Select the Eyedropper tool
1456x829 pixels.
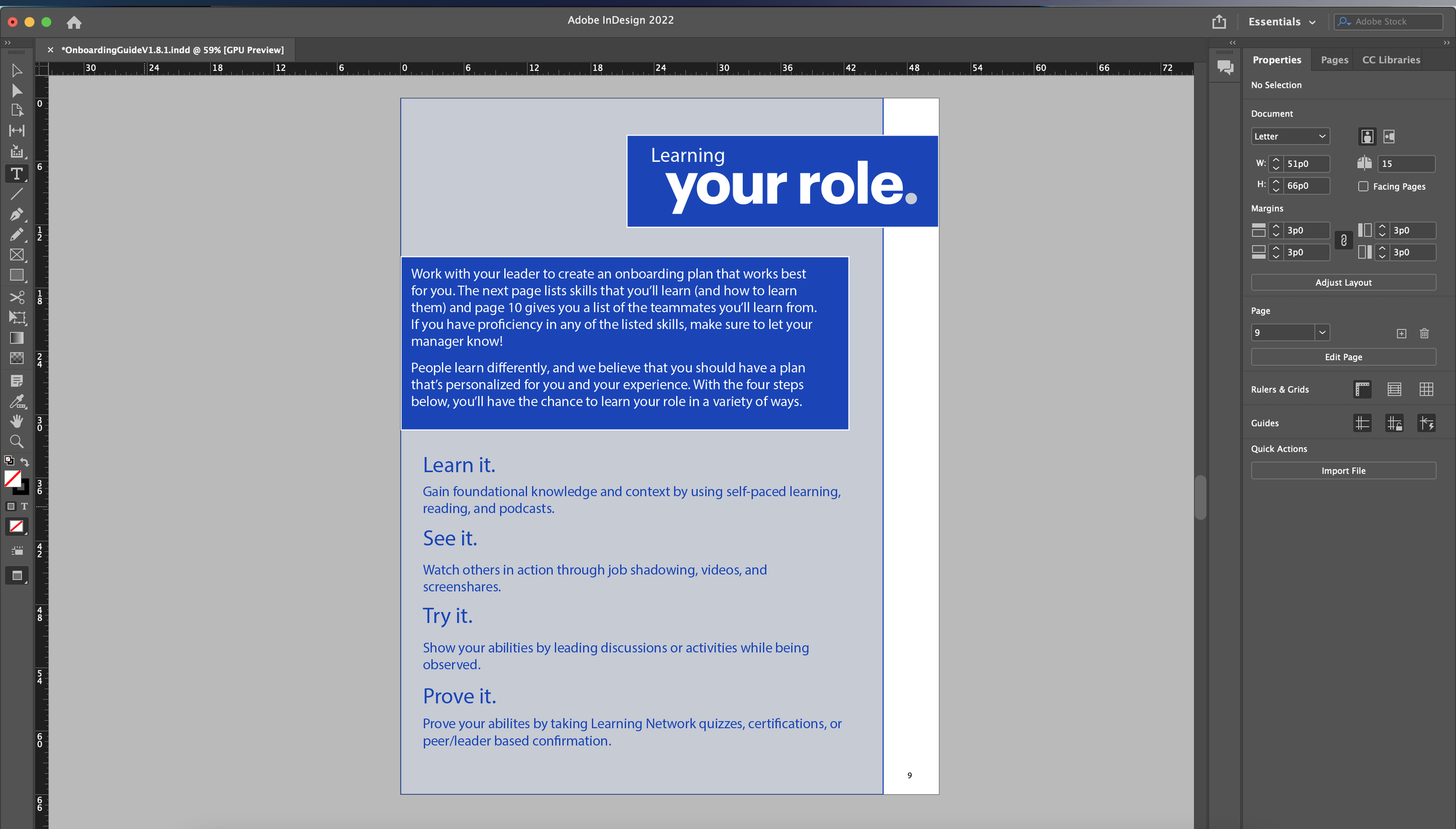click(16, 401)
